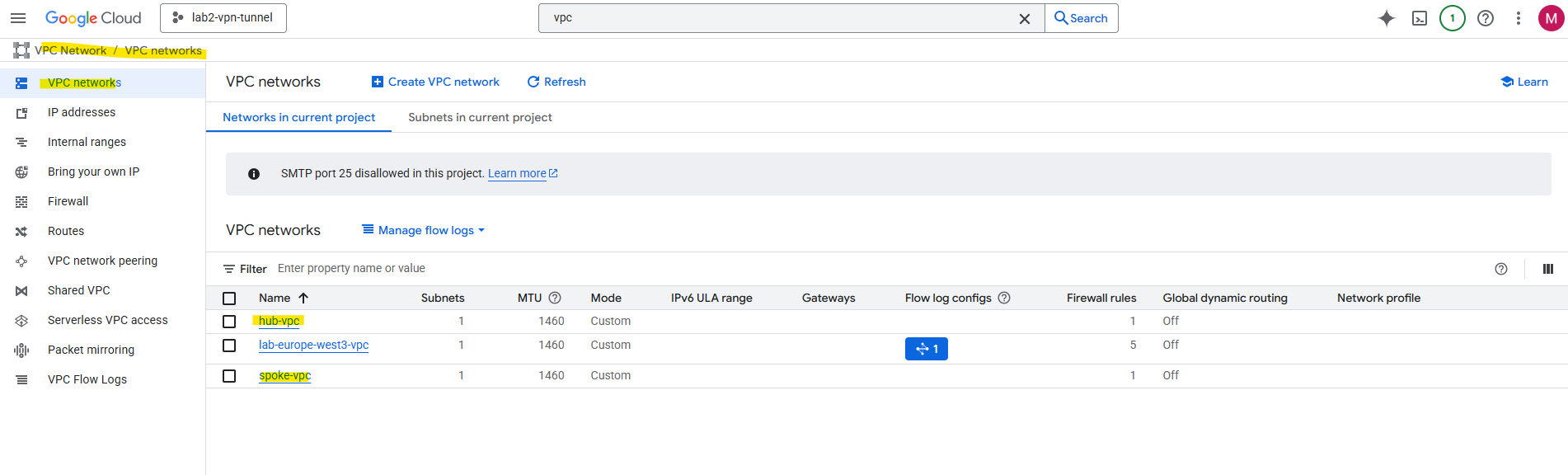Open column display options icon
This screenshot has height=475, width=1568.
click(x=1547, y=269)
